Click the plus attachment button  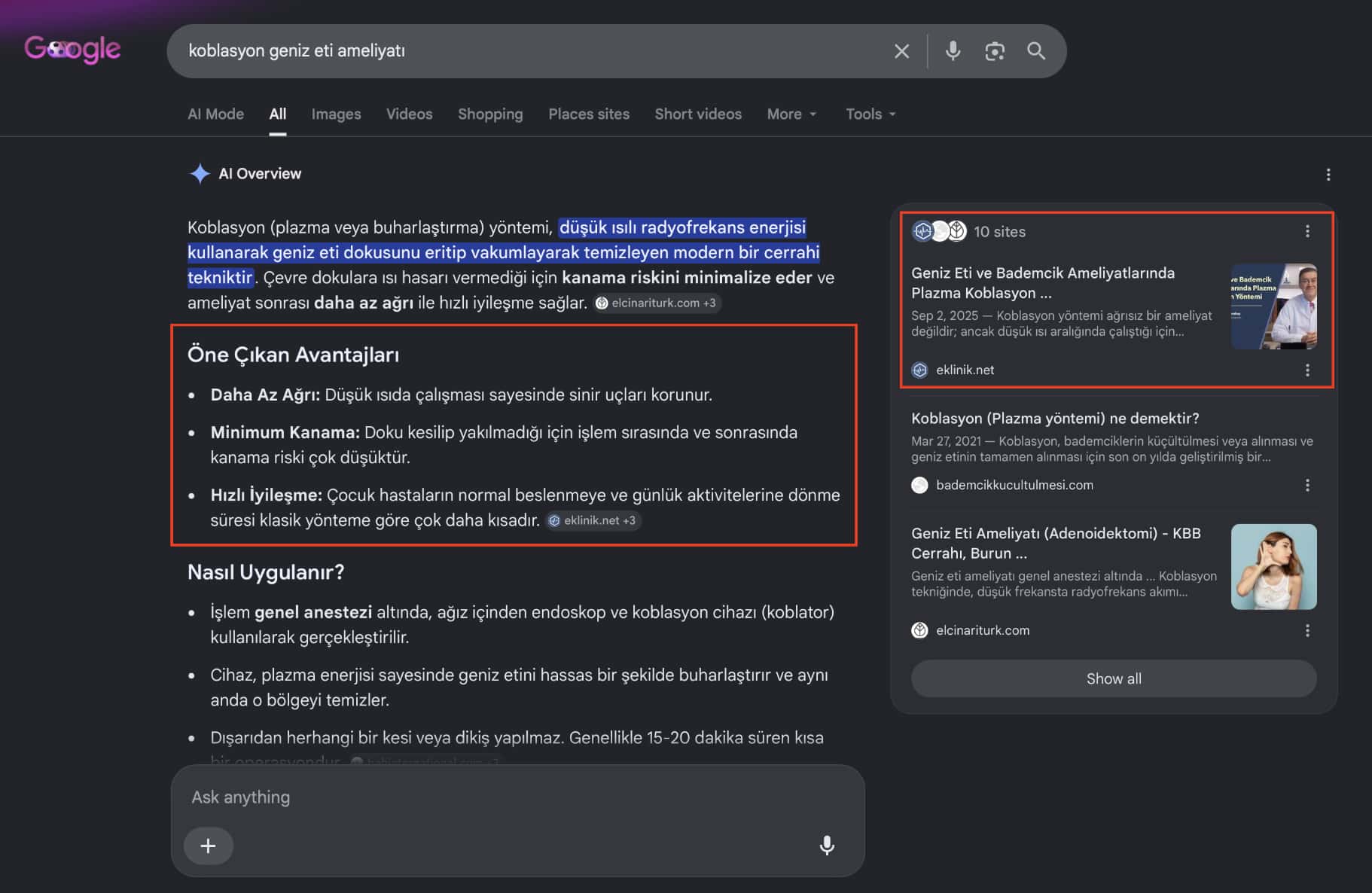208,846
